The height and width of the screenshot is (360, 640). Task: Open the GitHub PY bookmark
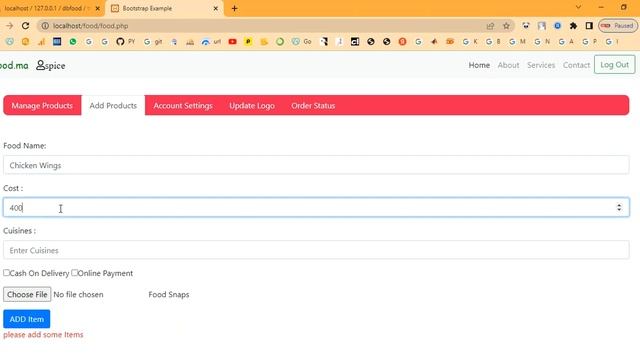tap(125, 42)
